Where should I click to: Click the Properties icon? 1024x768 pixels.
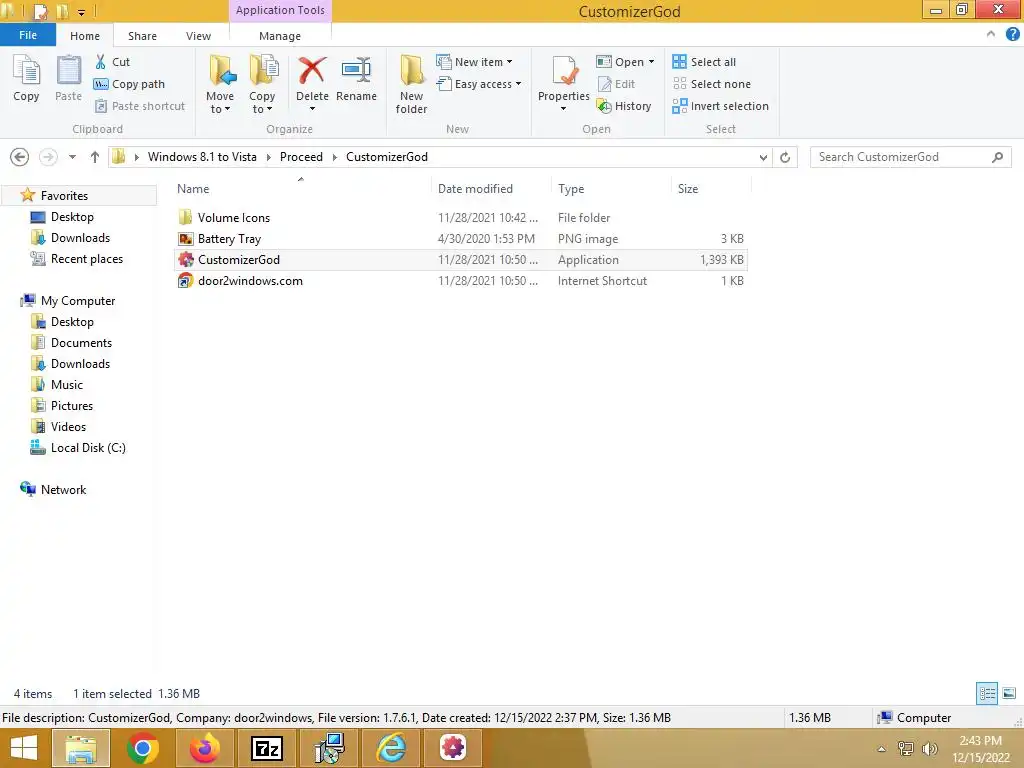(x=564, y=71)
